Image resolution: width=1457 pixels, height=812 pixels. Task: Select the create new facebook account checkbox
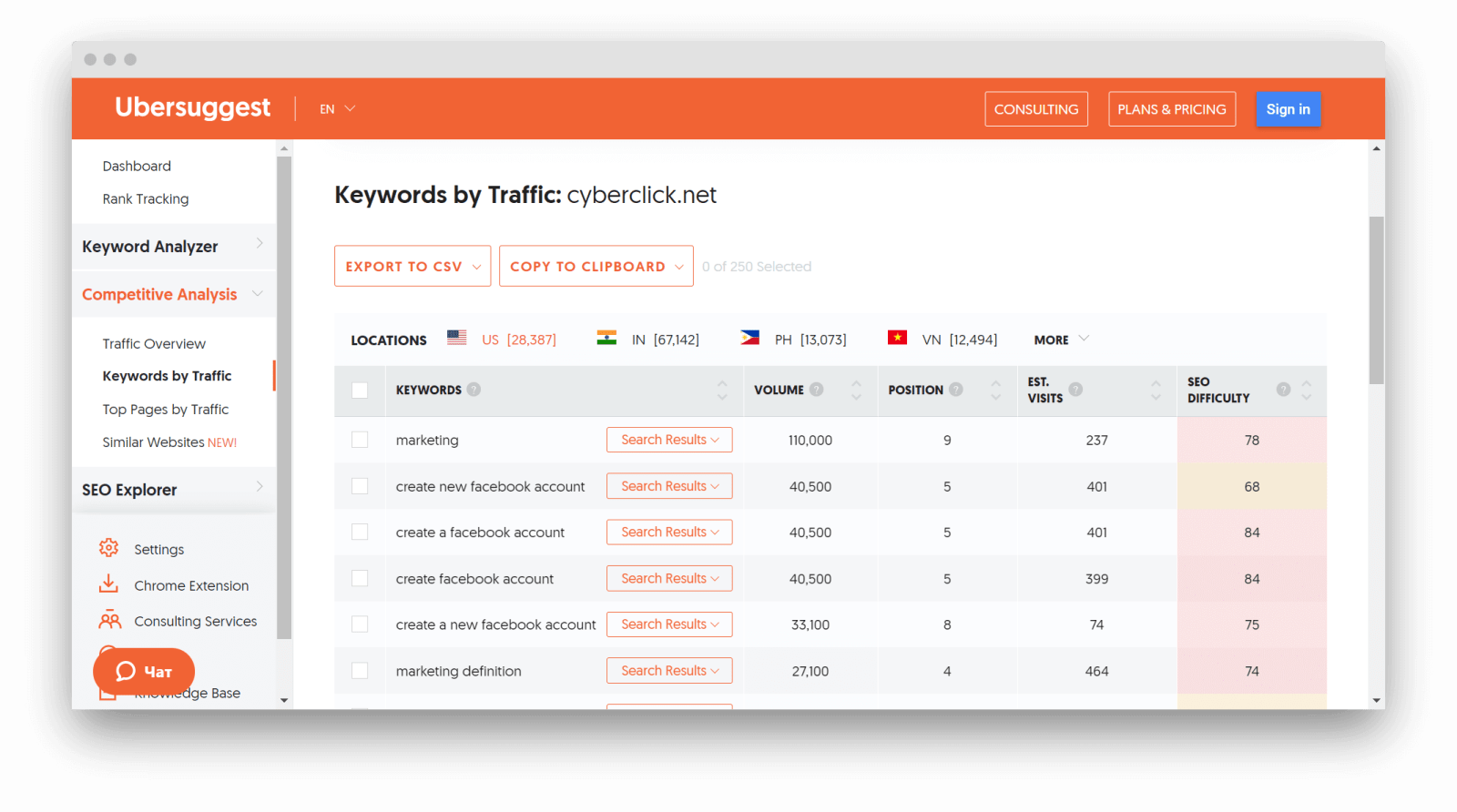pyautogui.click(x=360, y=486)
